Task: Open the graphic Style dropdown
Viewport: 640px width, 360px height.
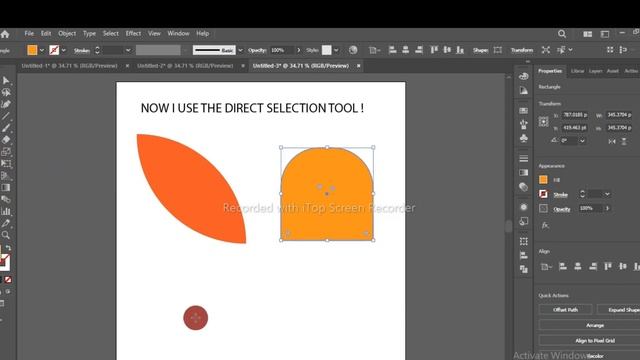Action: coord(336,50)
